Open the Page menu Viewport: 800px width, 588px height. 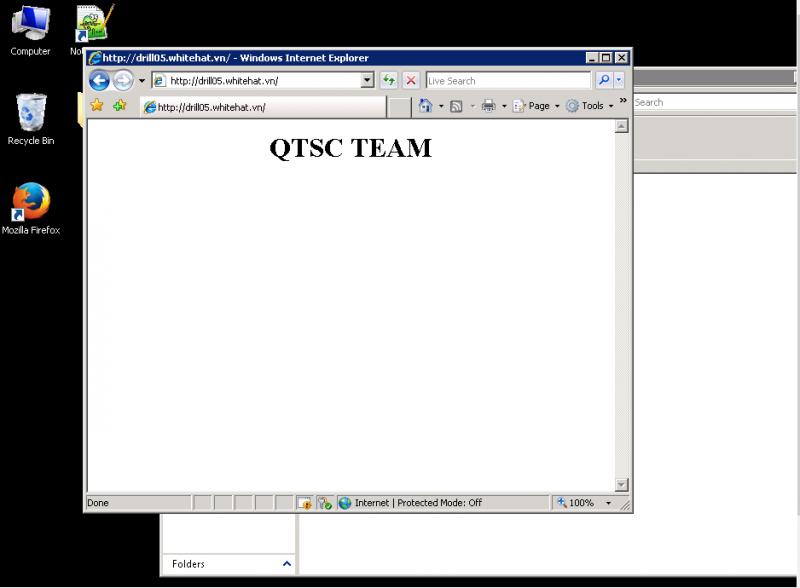coord(536,106)
